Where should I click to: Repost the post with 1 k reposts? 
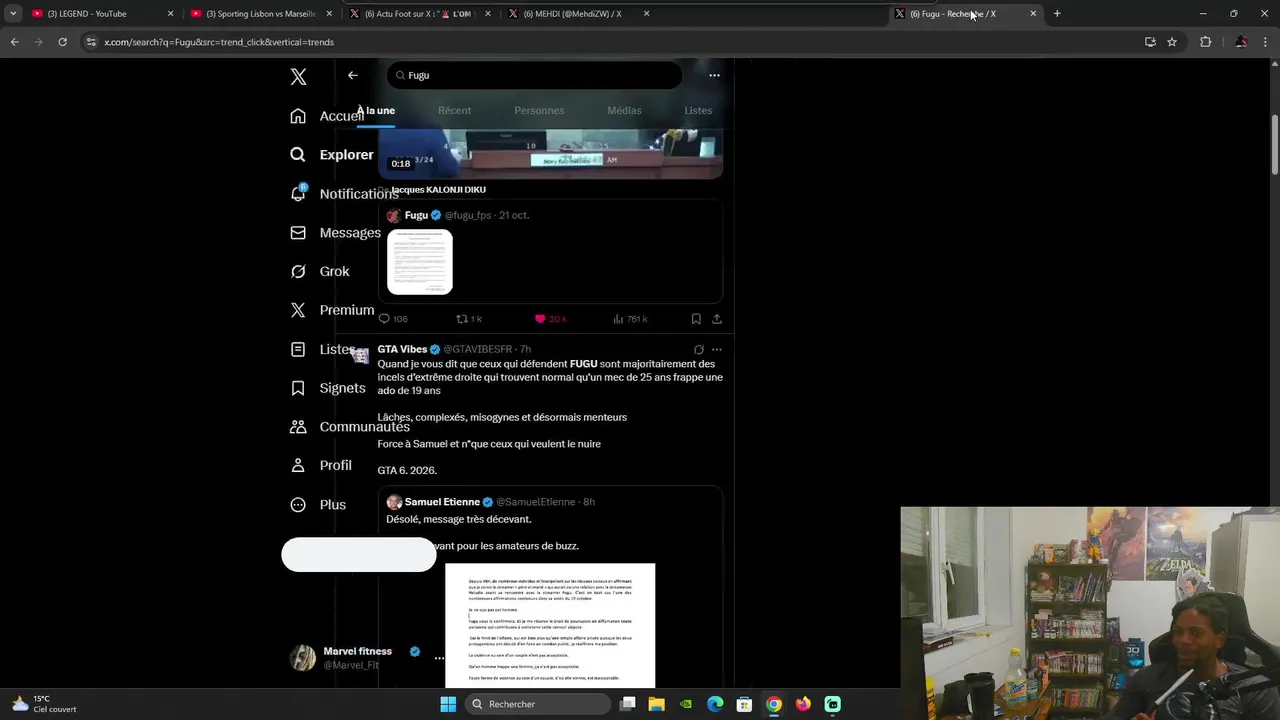469,319
